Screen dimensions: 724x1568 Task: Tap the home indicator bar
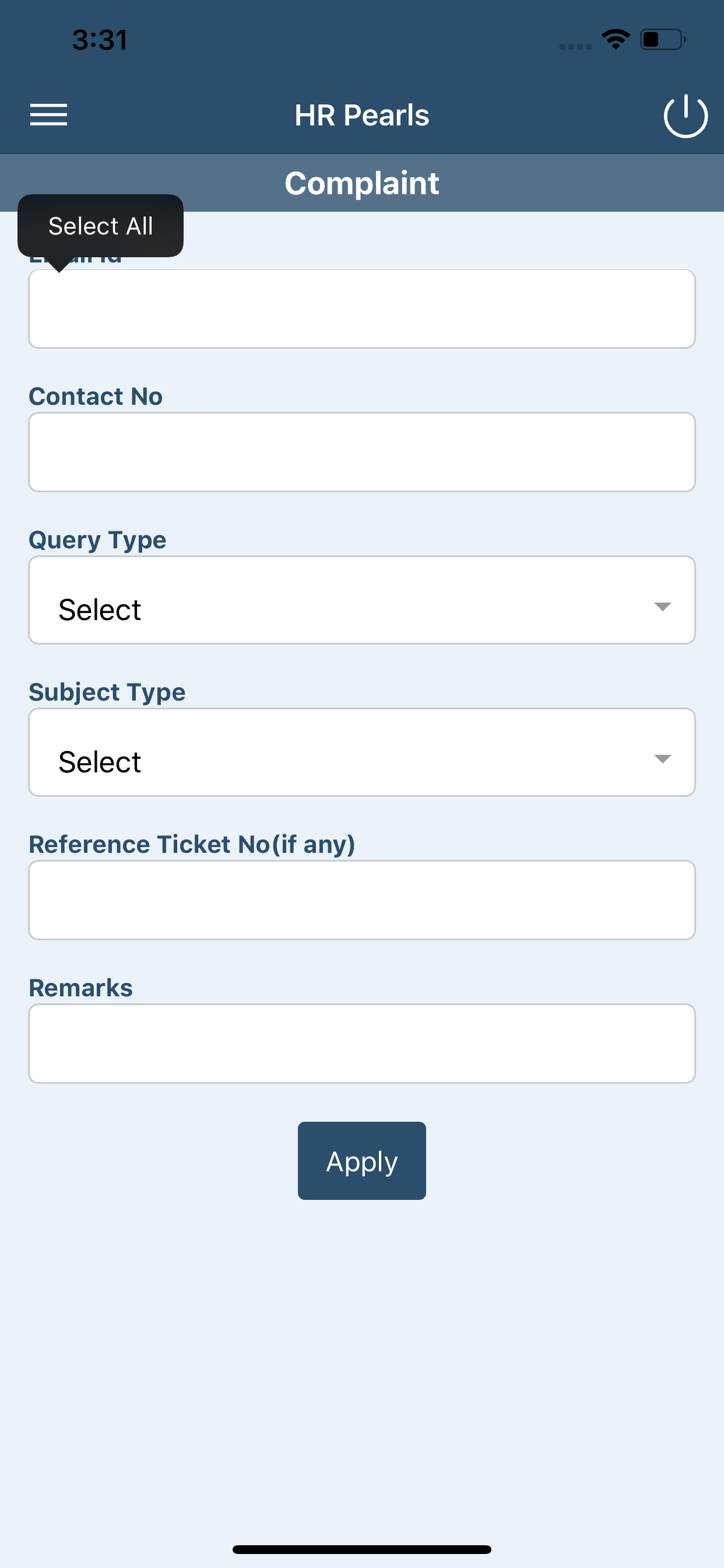pyautogui.click(x=362, y=1549)
